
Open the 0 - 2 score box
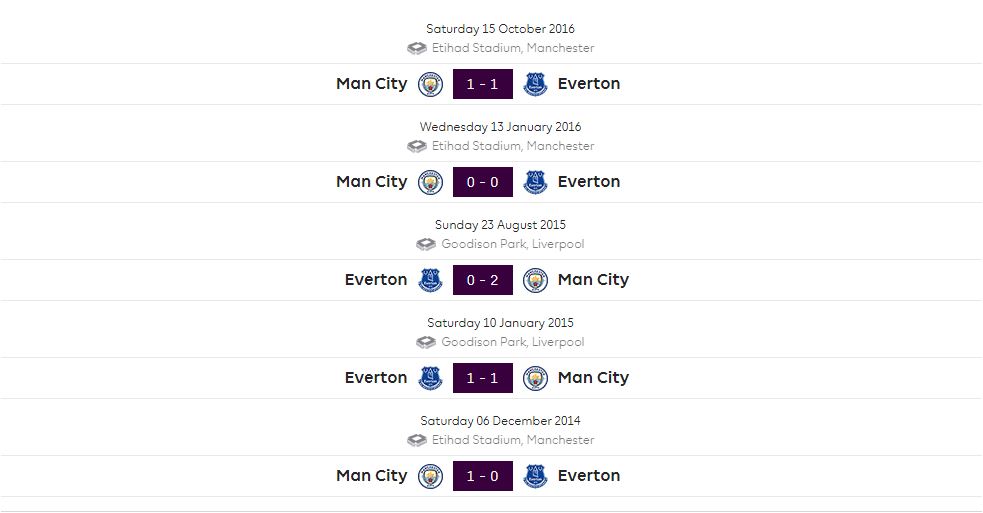point(483,280)
